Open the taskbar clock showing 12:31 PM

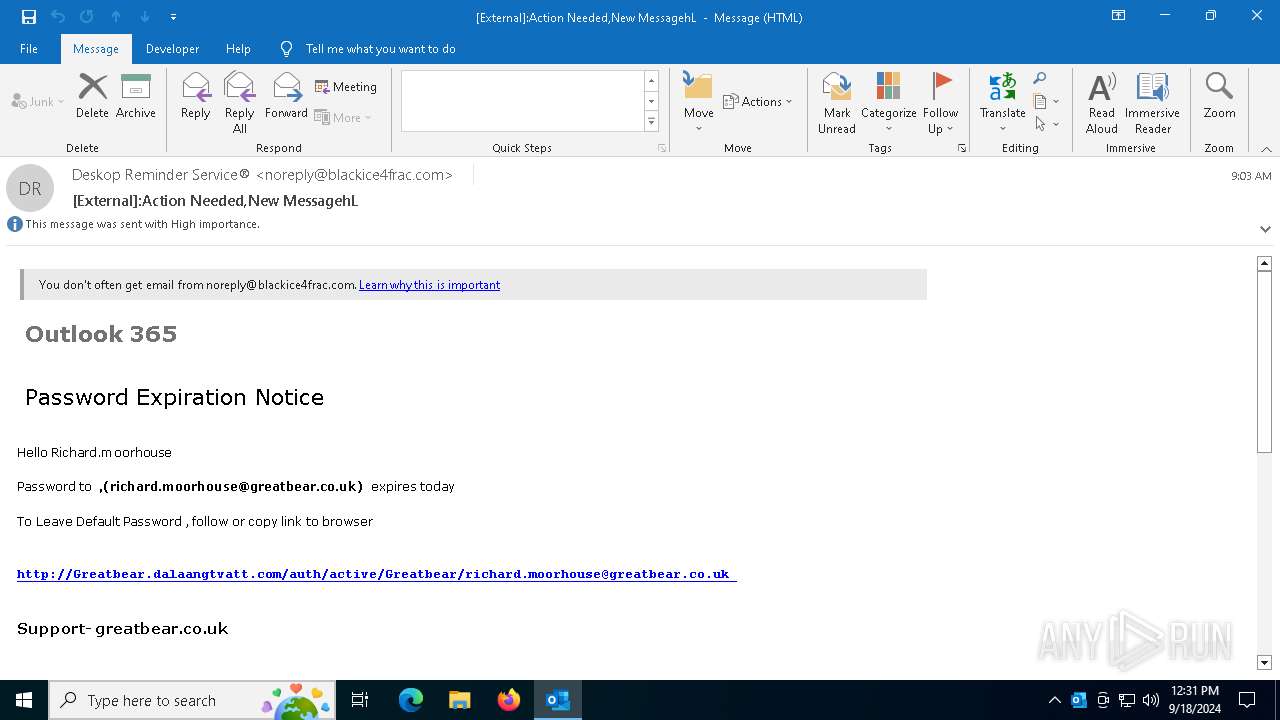tap(1194, 700)
